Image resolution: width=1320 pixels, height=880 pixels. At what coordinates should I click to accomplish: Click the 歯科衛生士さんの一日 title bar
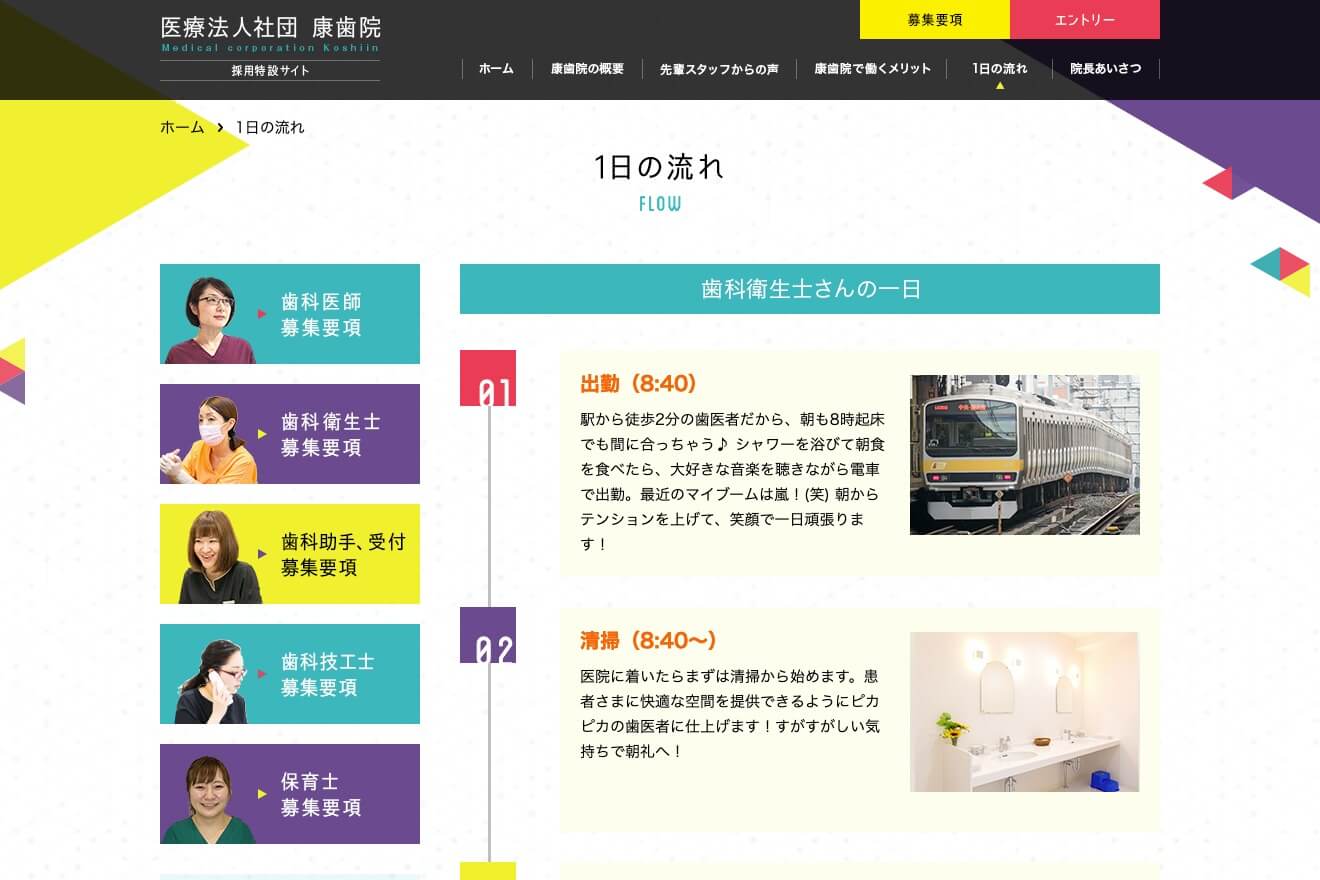coord(810,289)
